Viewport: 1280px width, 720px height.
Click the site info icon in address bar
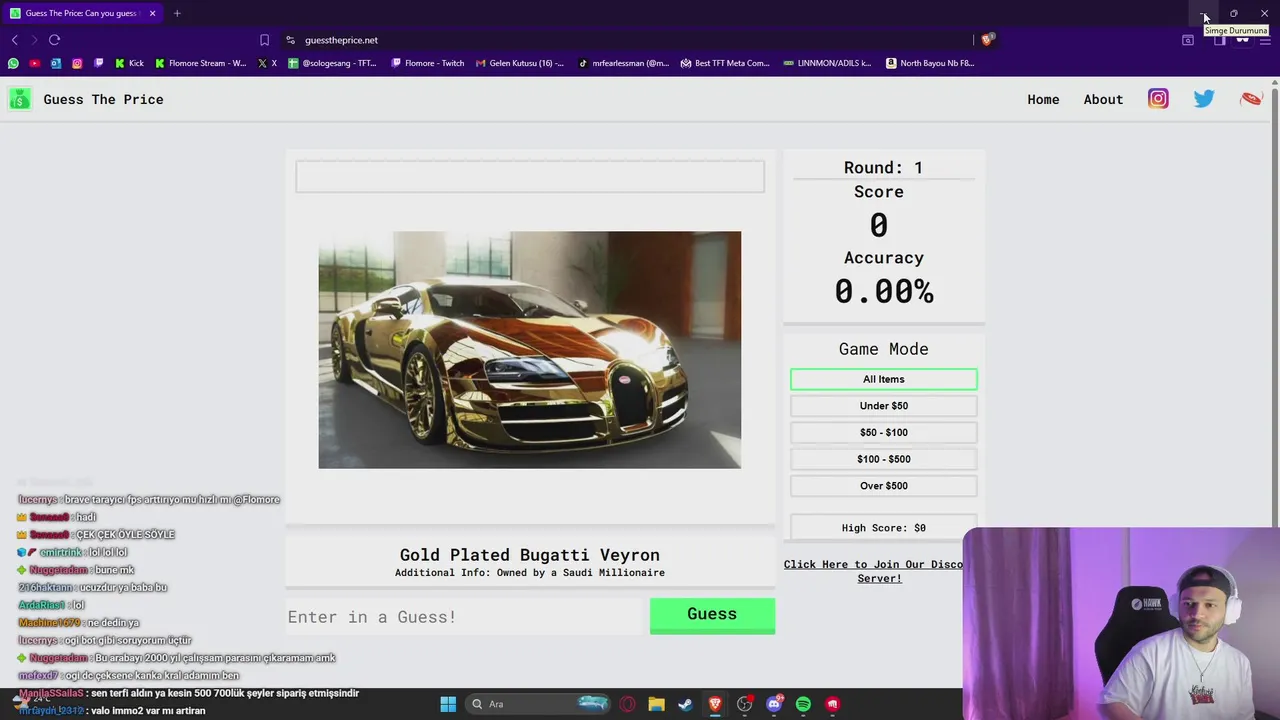(290, 40)
